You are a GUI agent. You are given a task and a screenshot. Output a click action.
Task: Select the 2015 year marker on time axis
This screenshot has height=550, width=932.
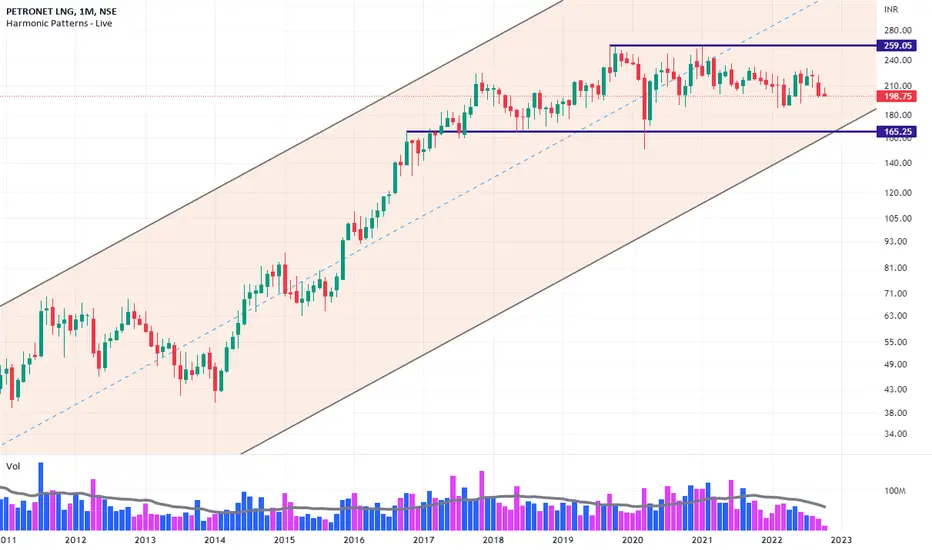pyautogui.click(x=284, y=540)
